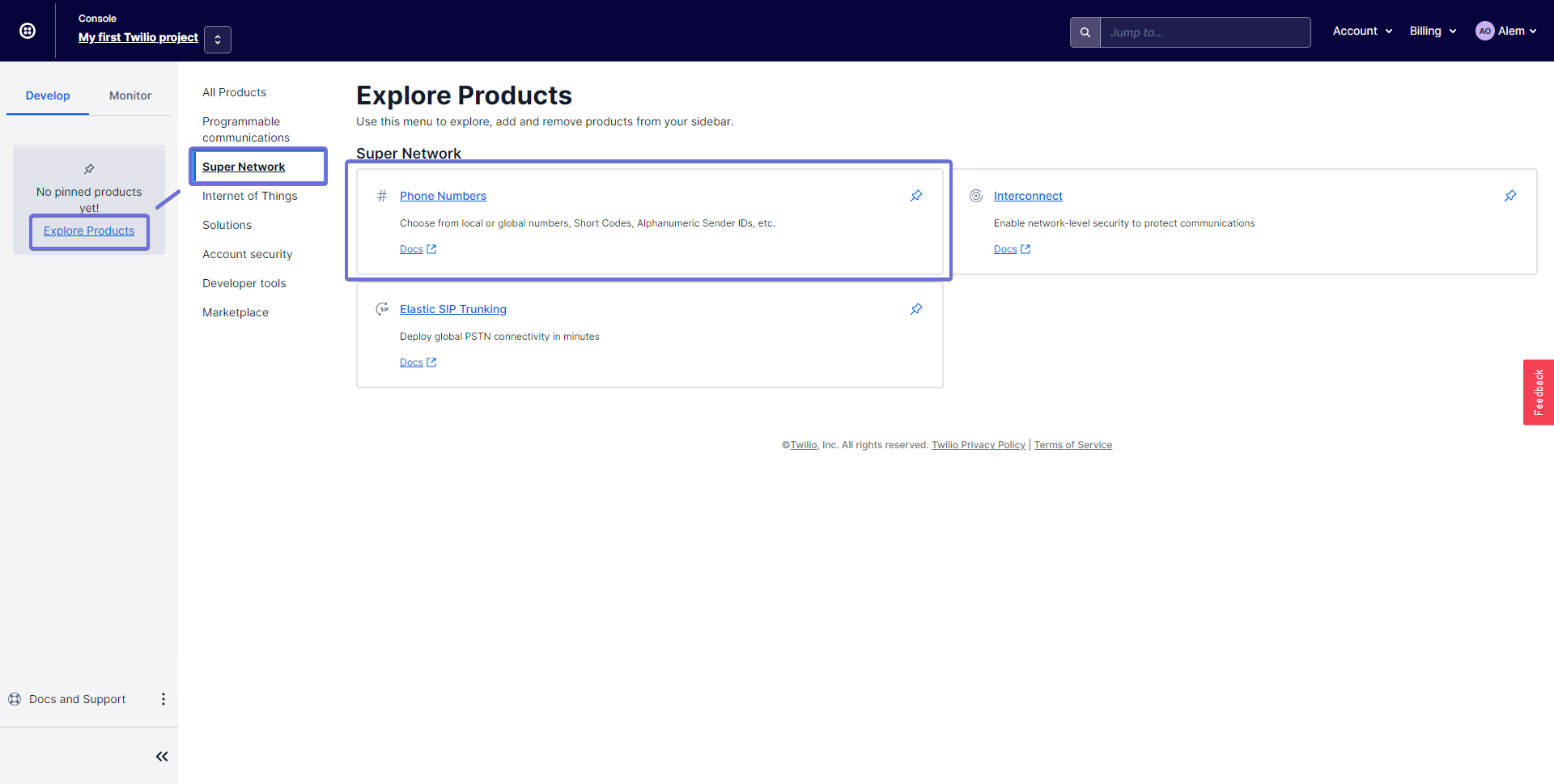
Task: Open the Elastic SIP Trunking link
Action: coord(453,309)
